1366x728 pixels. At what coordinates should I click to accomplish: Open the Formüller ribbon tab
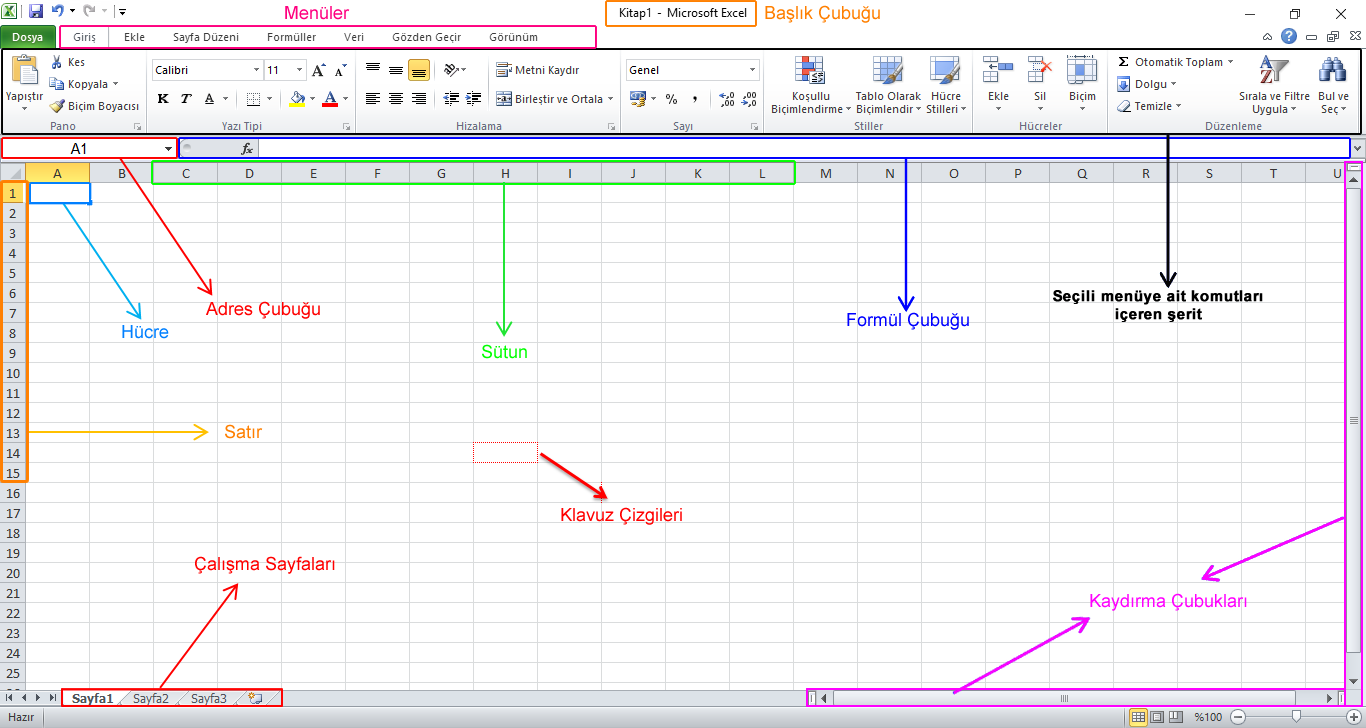[291, 37]
